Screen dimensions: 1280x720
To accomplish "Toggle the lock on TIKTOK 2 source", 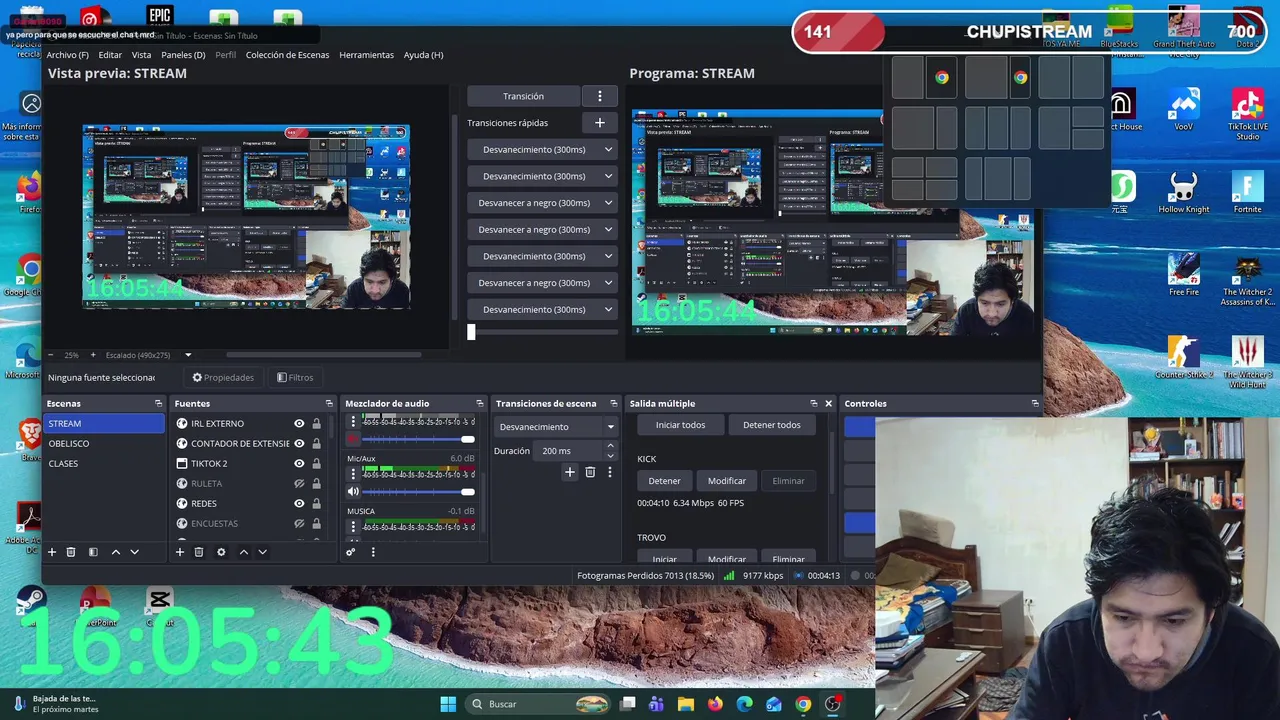I will 316,463.
